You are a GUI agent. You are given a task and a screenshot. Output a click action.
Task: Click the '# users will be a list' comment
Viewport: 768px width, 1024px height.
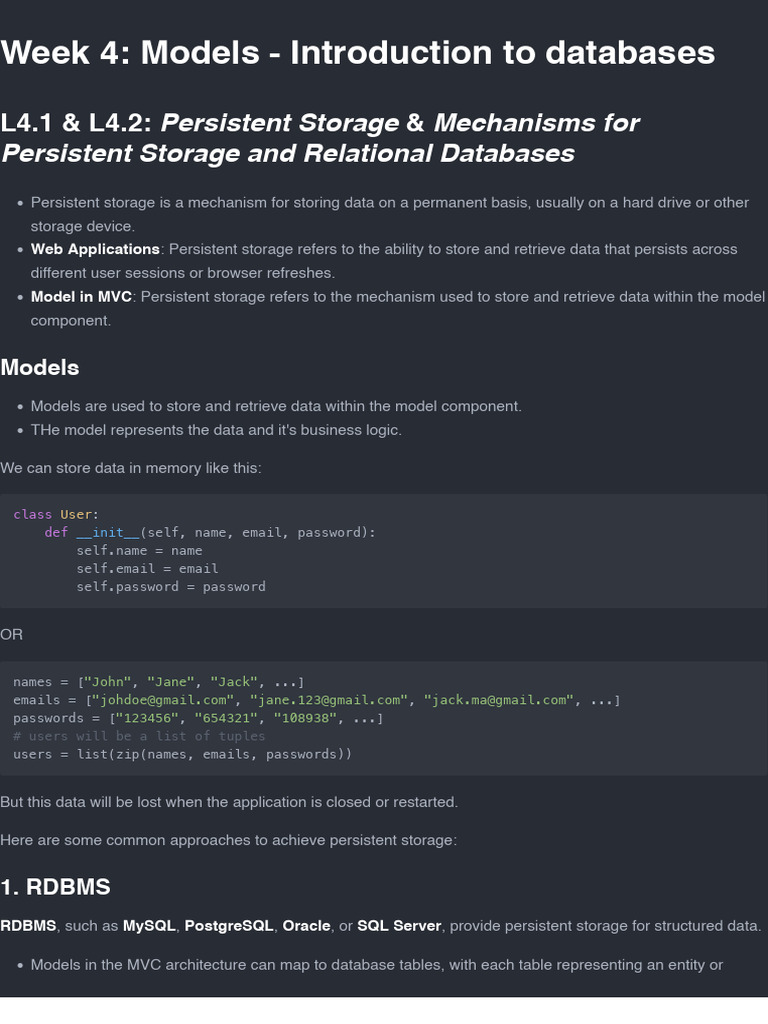[x=139, y=736]
